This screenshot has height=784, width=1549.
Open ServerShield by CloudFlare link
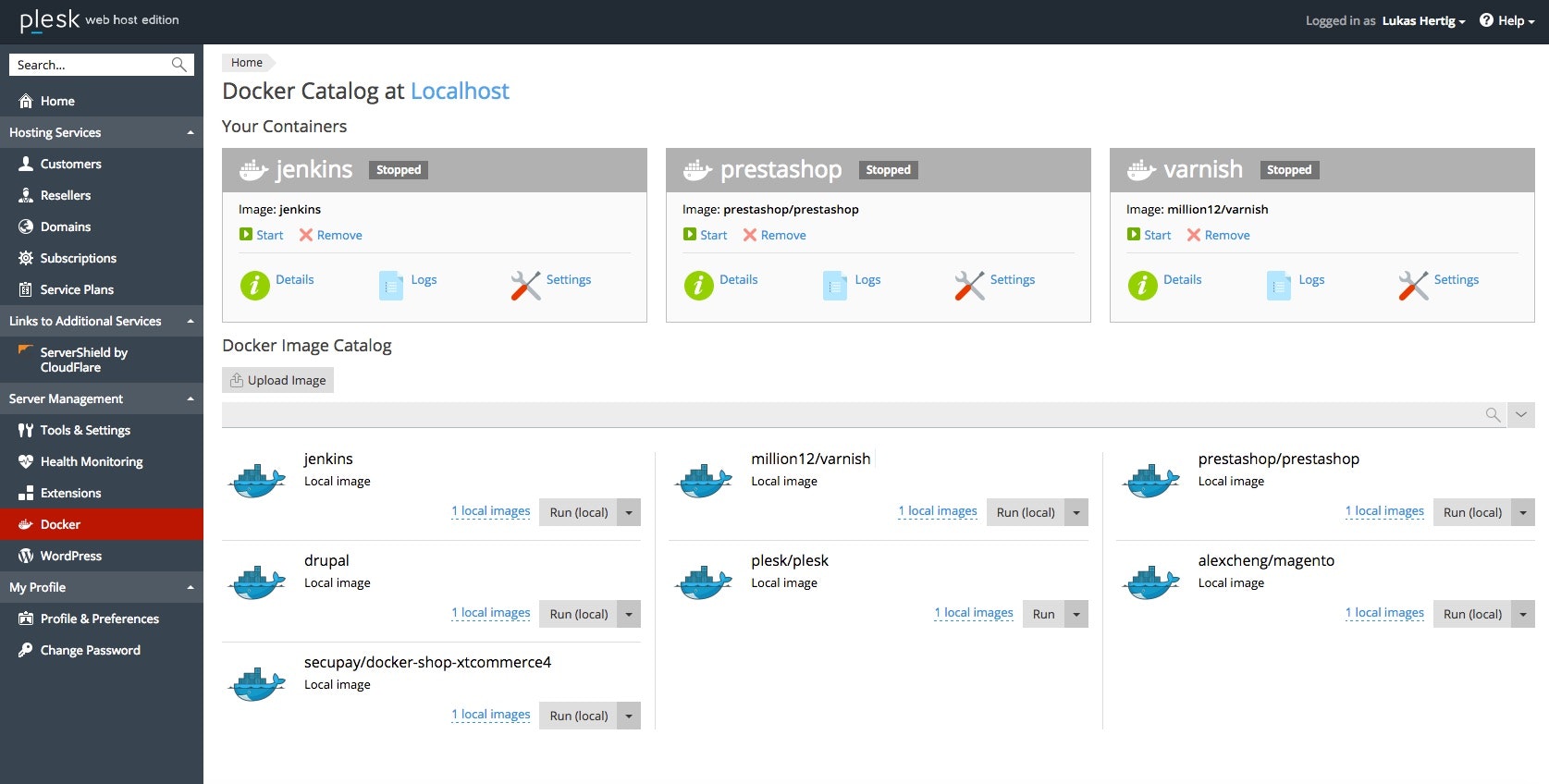pos(102,360)
